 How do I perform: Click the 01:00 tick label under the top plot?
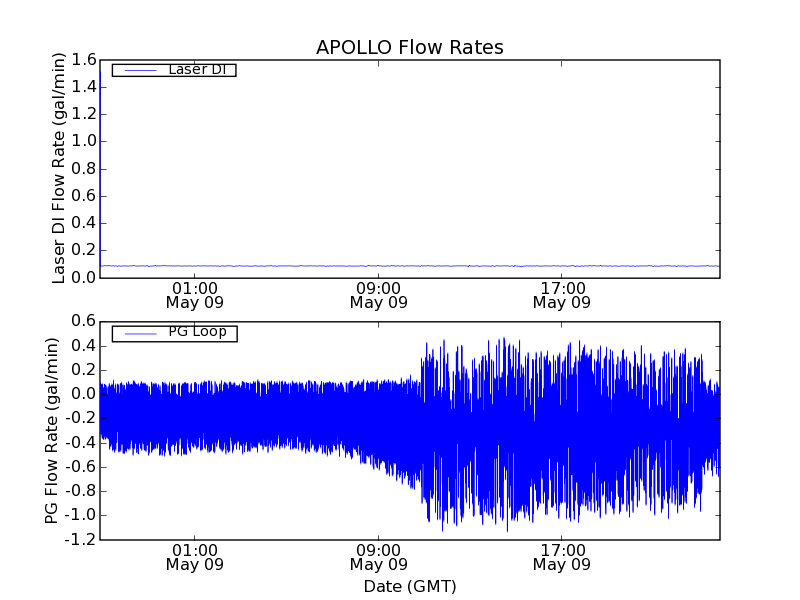[194, 288]
